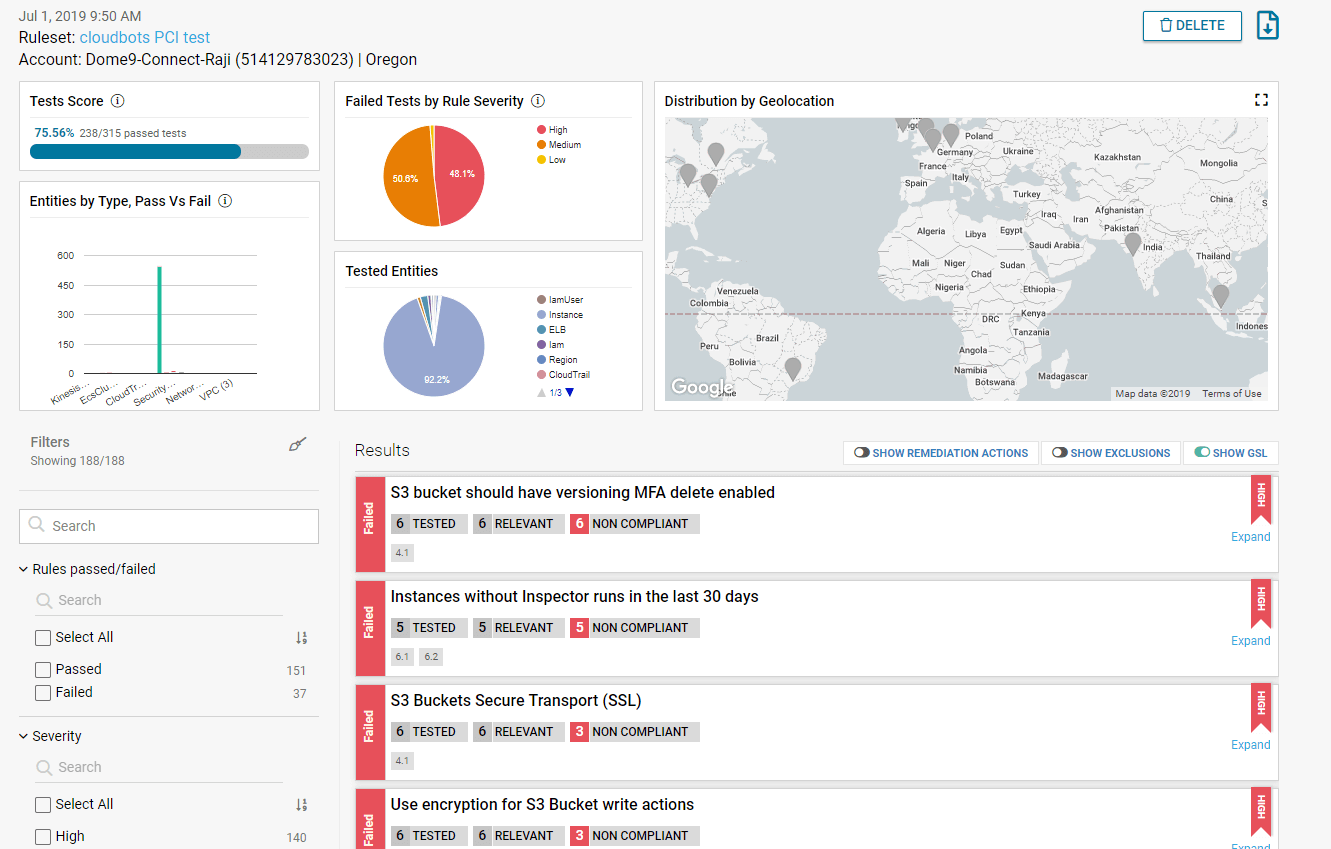Open the cloudbots PCI test ruleset link
The image size is (1331, 849).
(145, 38)
